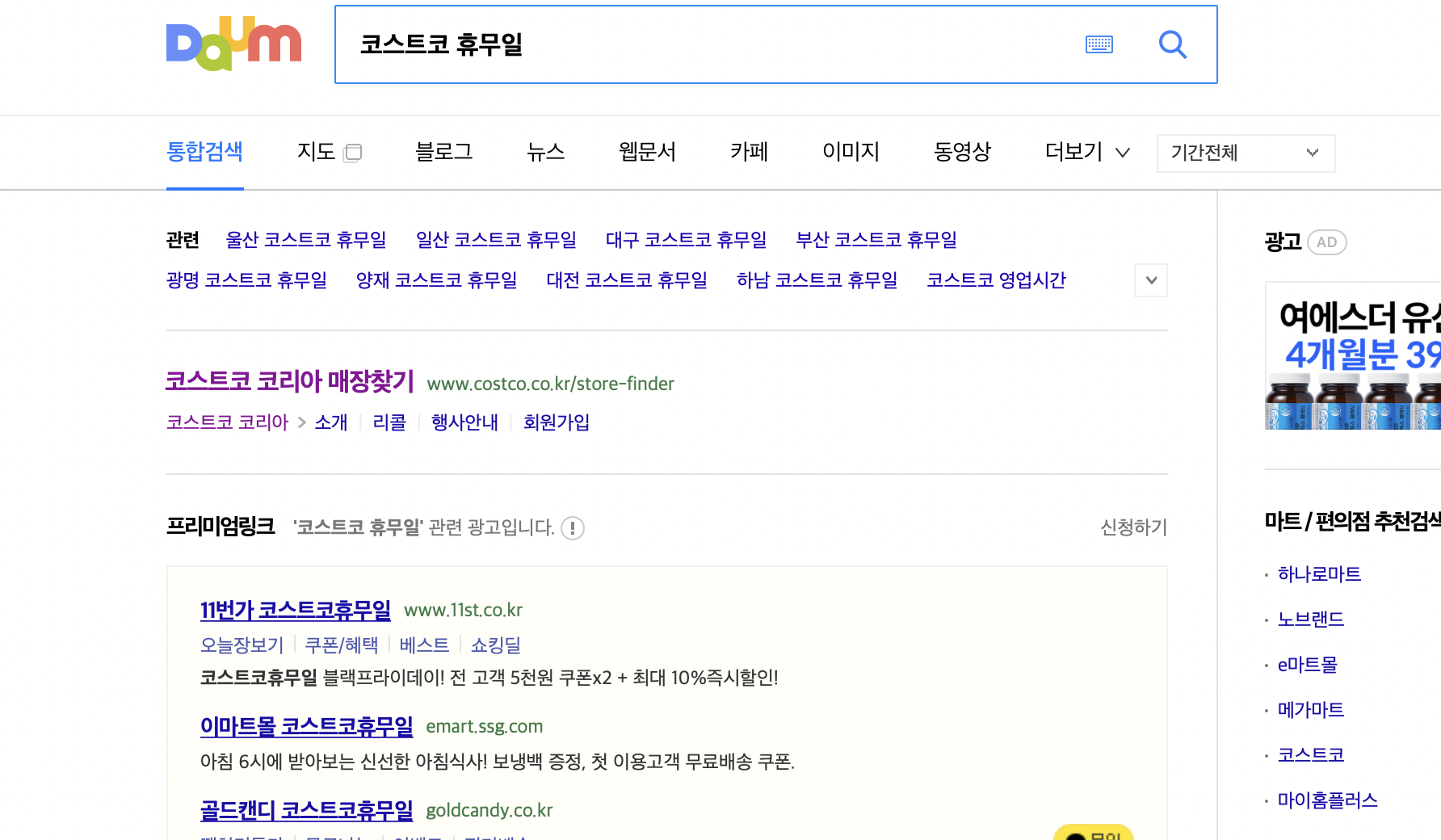Viewport: 1441px width, 840px height.
Task: Click the 코스트코 코리아 breadcrumb link
Action: pos(227,422)
